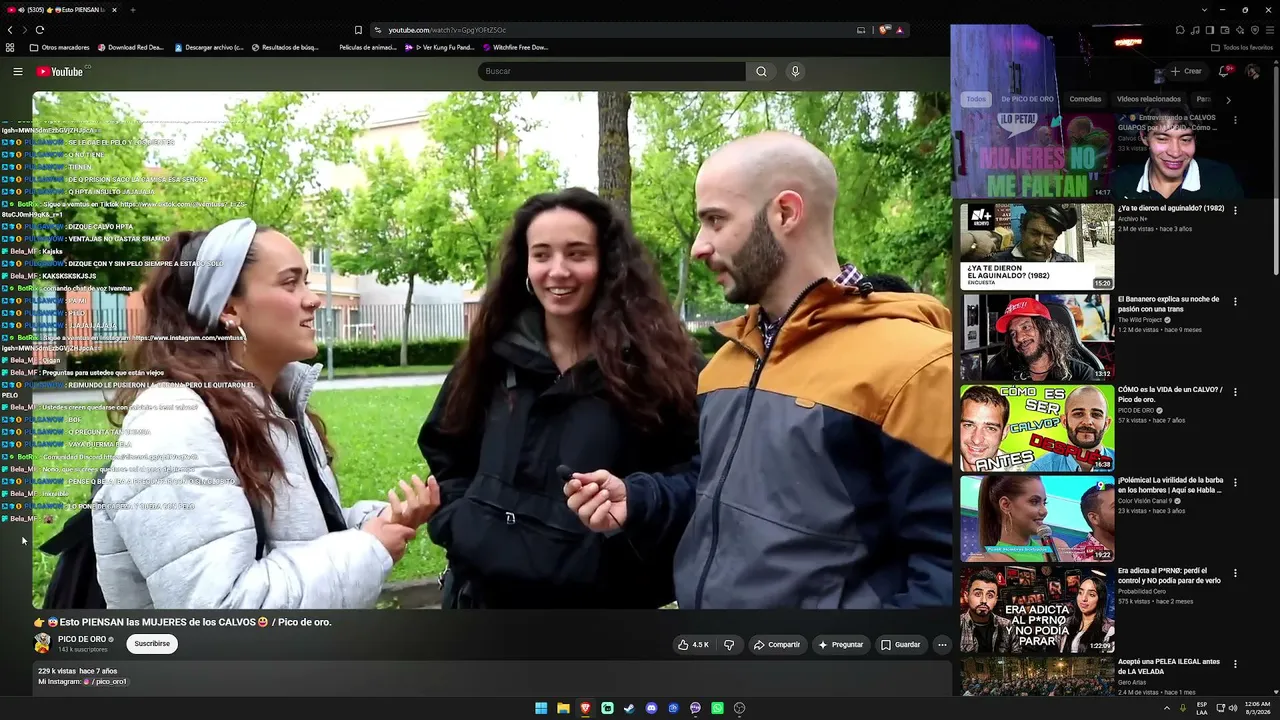
Task: Open Discord from the taskbar
Action: (651, 708)
